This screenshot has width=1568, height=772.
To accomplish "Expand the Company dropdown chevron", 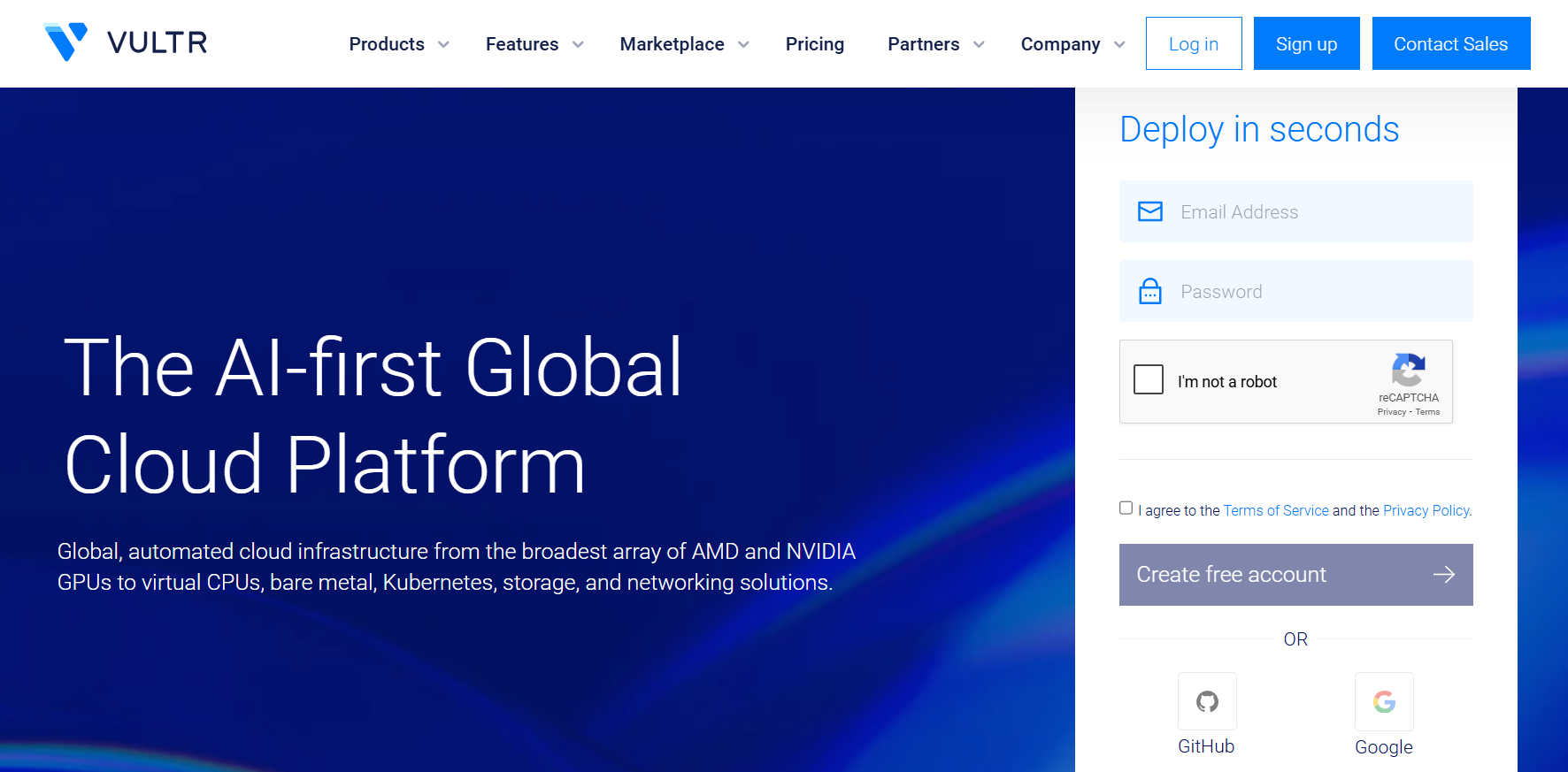I will [x=1119, y=45].
